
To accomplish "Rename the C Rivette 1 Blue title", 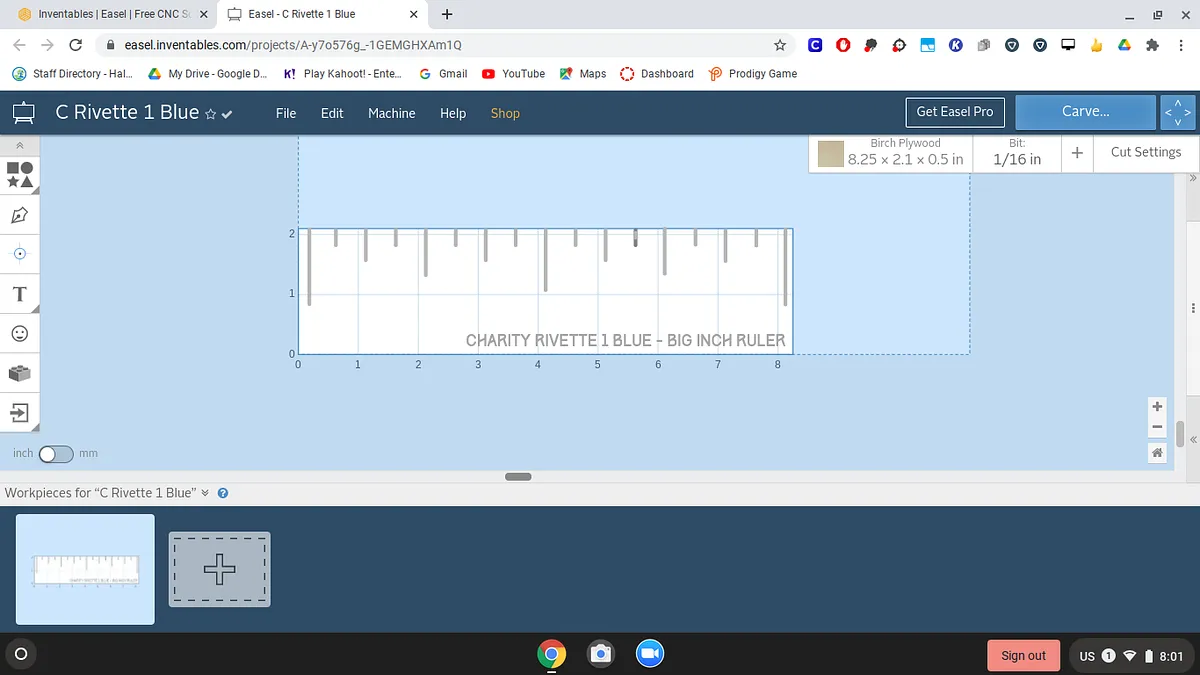I will [x=127, y=112].
